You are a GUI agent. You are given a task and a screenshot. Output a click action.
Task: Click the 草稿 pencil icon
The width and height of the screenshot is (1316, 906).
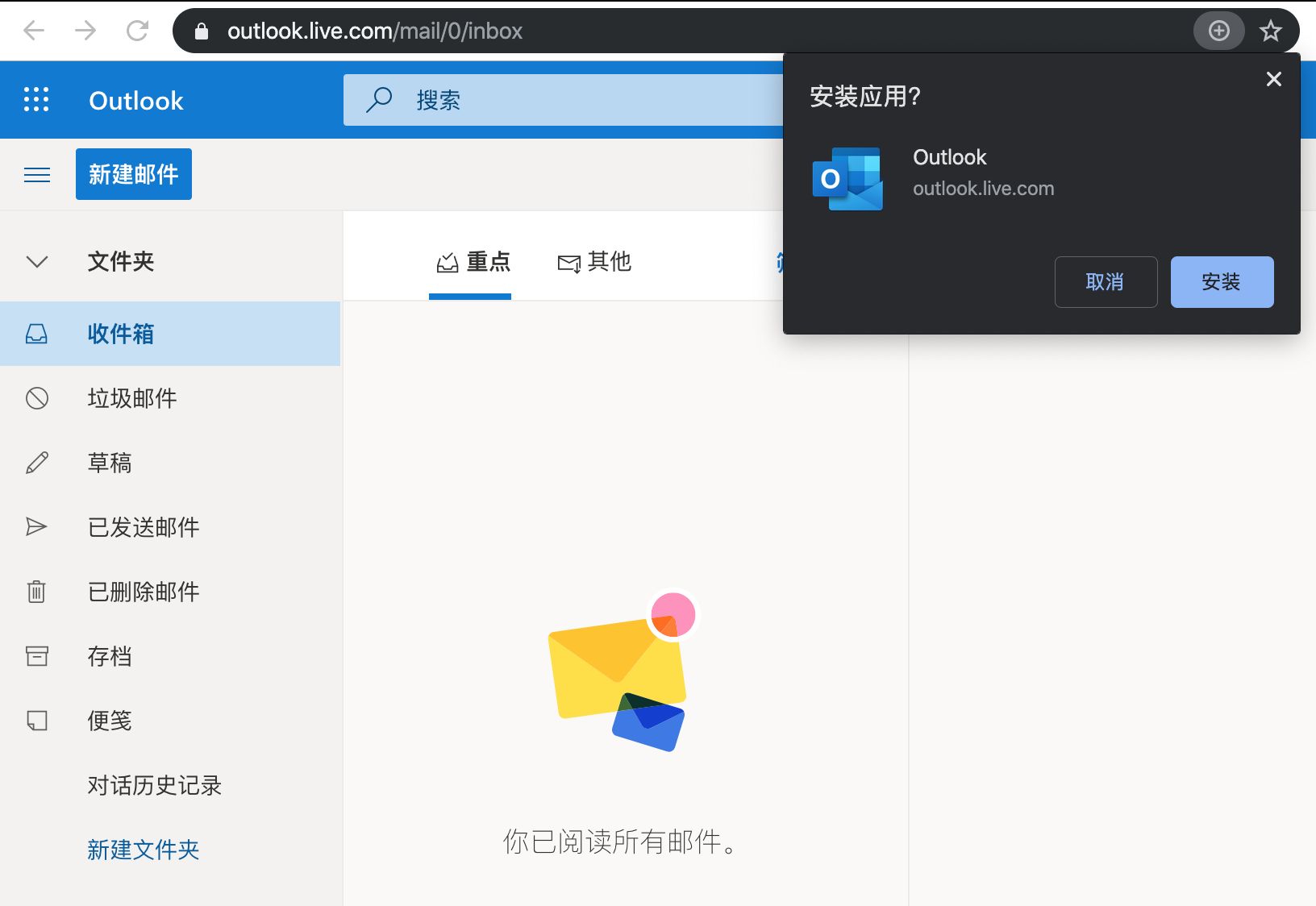(x=37, y=463)
